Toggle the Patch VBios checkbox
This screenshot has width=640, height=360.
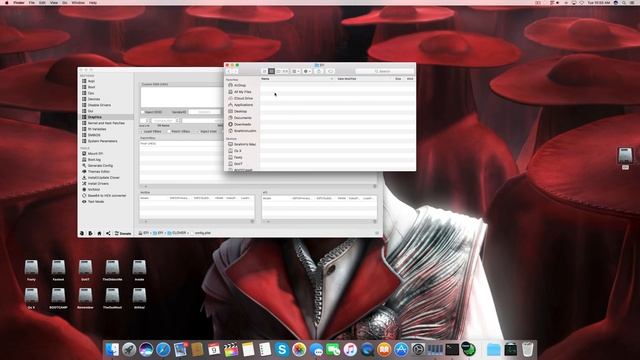pos(169,131)
